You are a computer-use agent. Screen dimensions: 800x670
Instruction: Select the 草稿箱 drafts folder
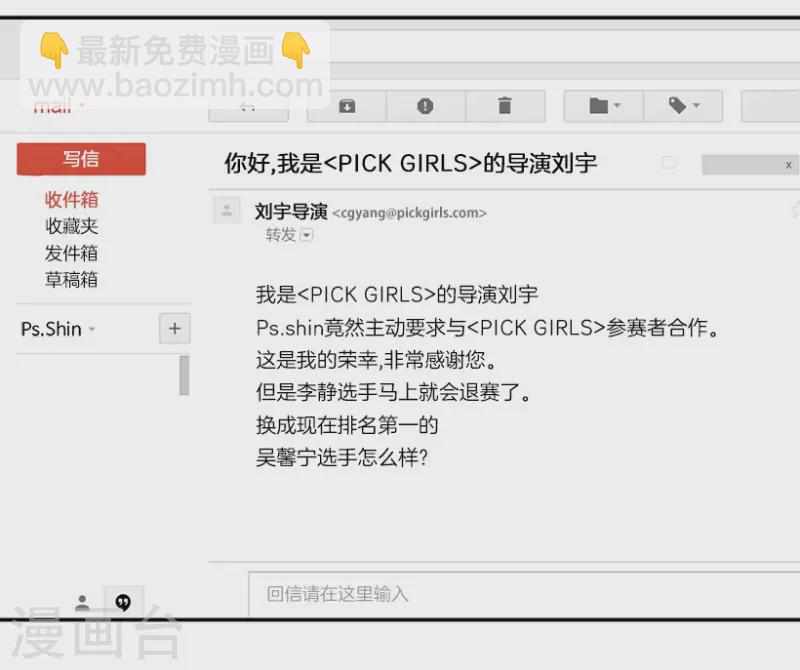point(71,280)
